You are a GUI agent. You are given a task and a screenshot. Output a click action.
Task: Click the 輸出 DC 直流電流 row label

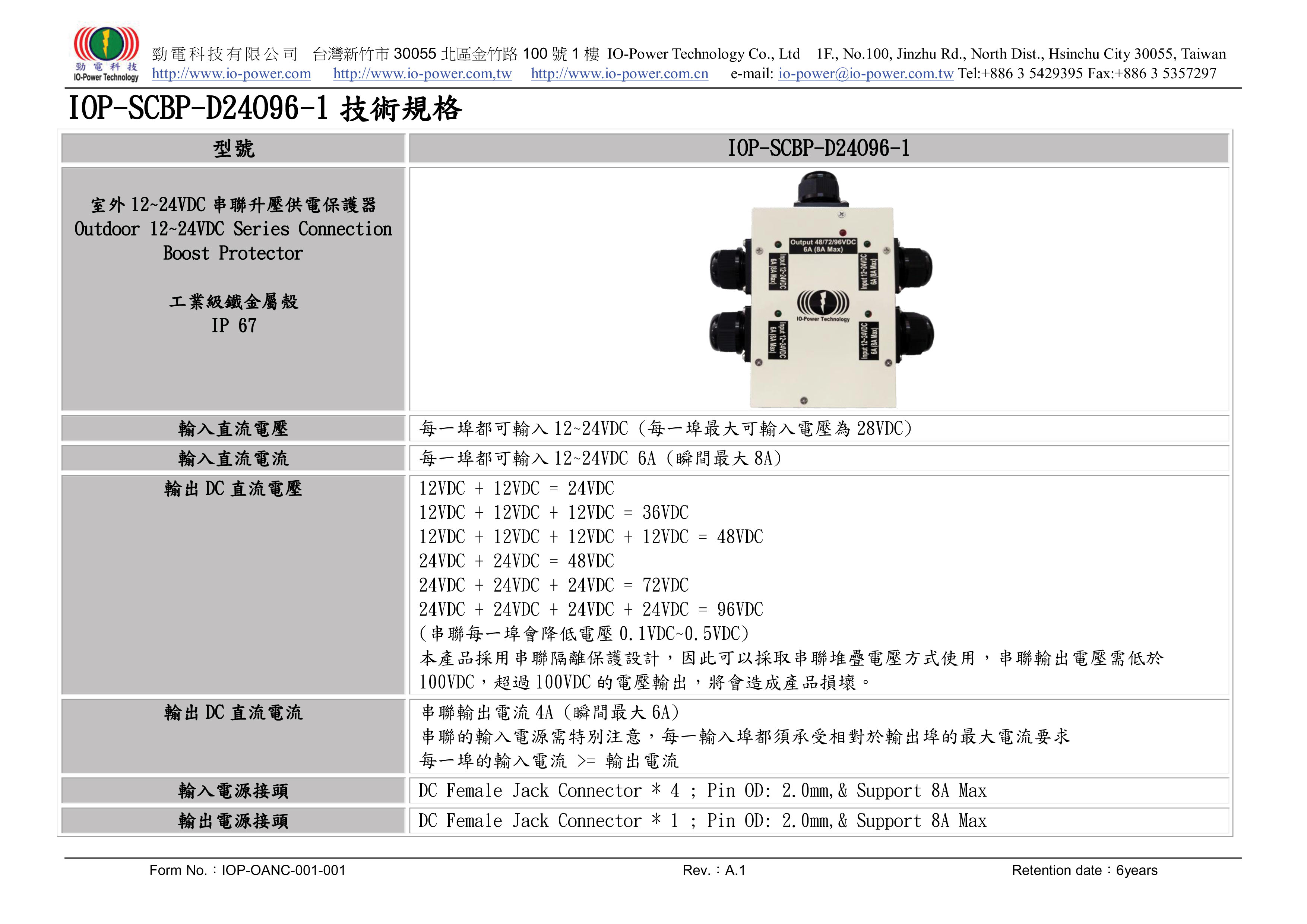pos(233,713)
